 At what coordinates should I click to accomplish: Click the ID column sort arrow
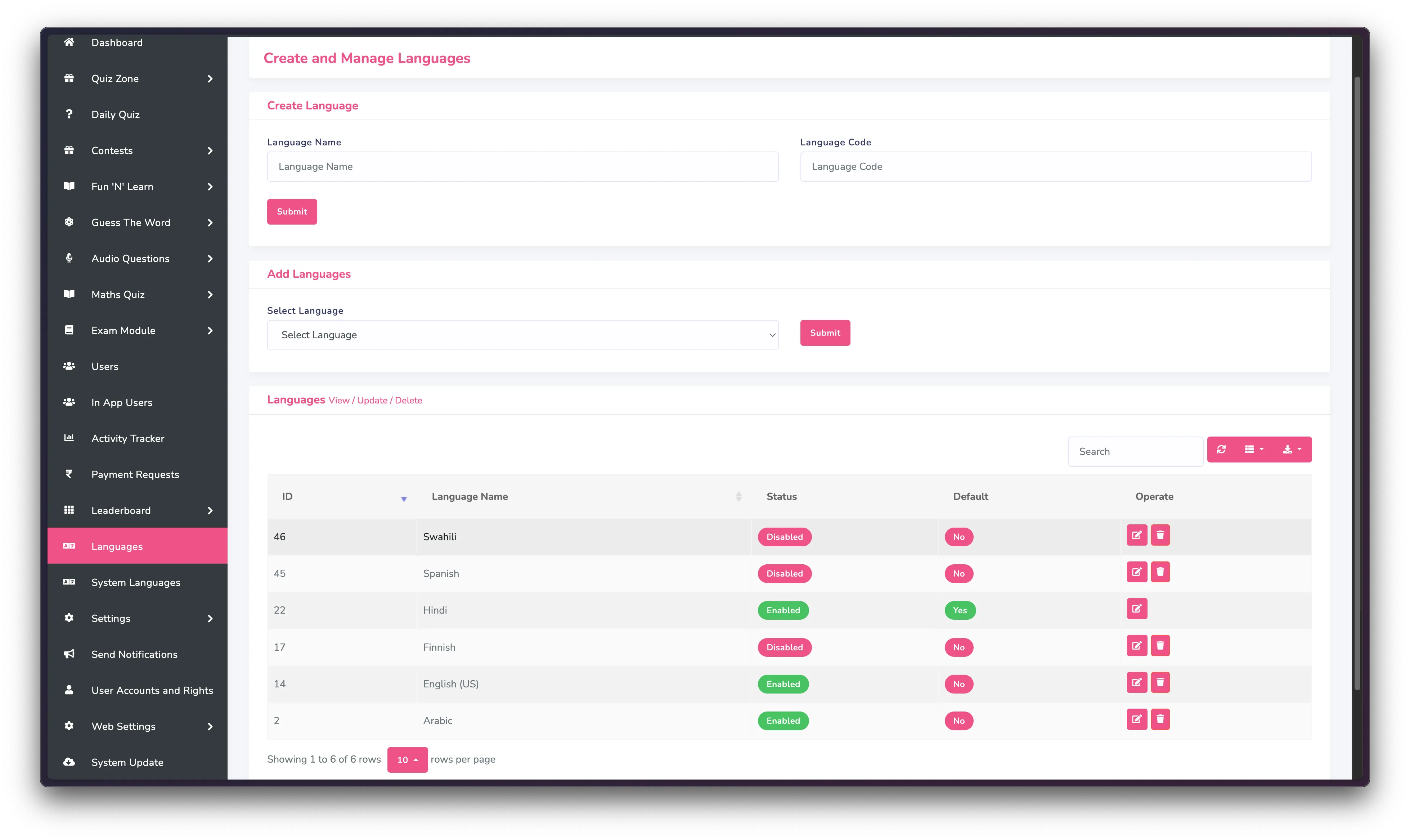tap(403, 499)
